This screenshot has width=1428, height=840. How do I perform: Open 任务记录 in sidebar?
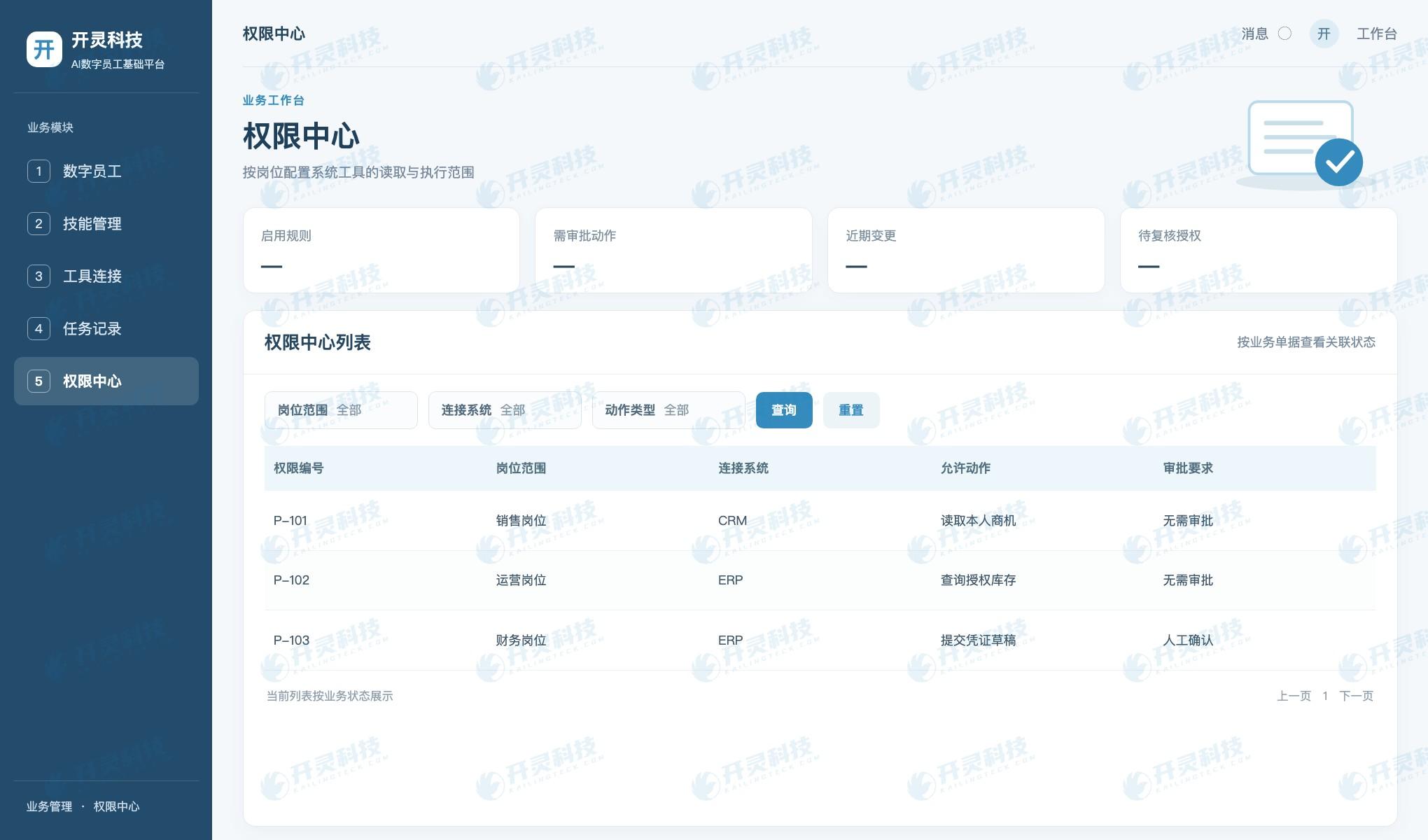[106, 328]
